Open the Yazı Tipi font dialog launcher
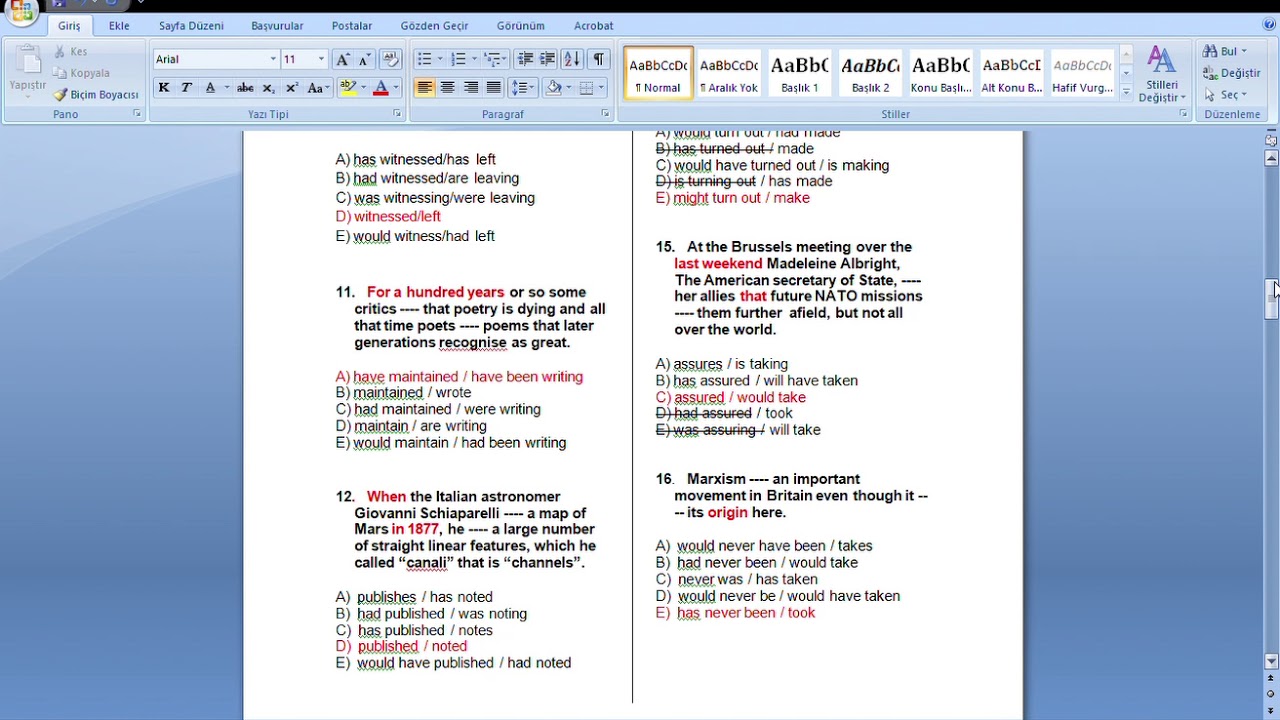Image resolution: width=1280 pixels, height=720 pixels. (397, 114)
